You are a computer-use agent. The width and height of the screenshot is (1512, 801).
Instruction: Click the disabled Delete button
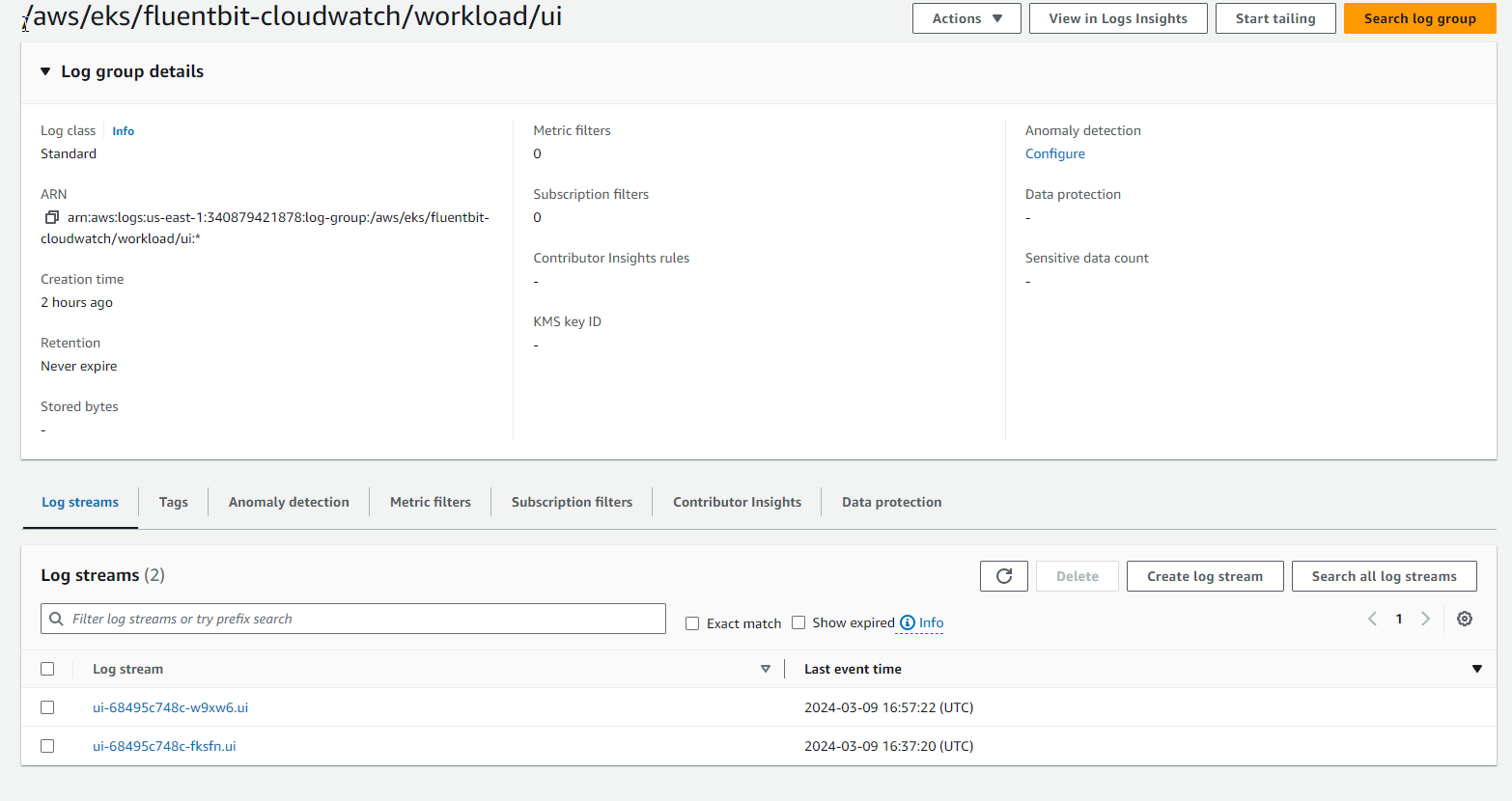1077,576
